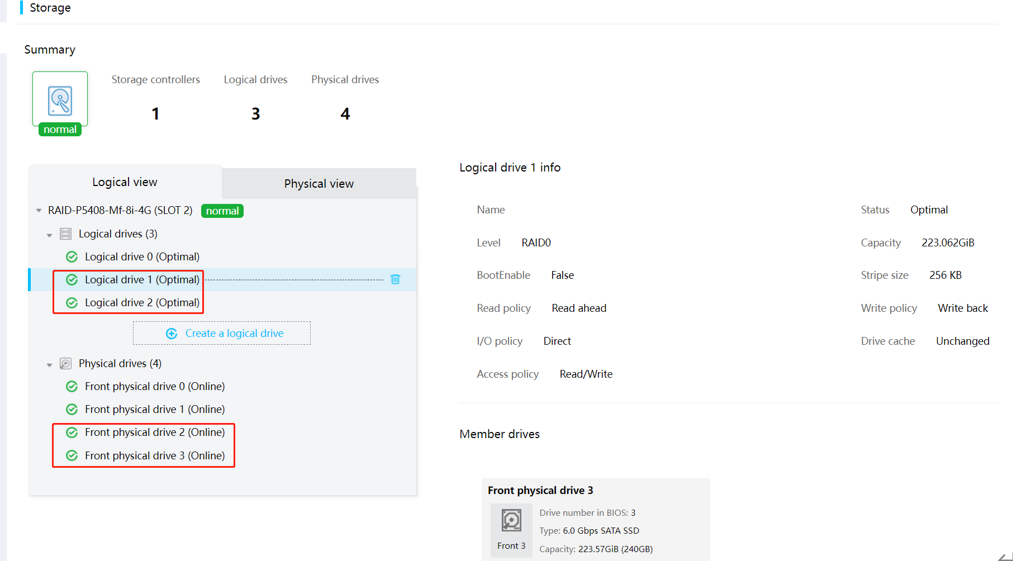Image resolution: width=1013 pixels, height=561 pixels.
Task: Switch to the Logical view tab
Action: point(125,182)
